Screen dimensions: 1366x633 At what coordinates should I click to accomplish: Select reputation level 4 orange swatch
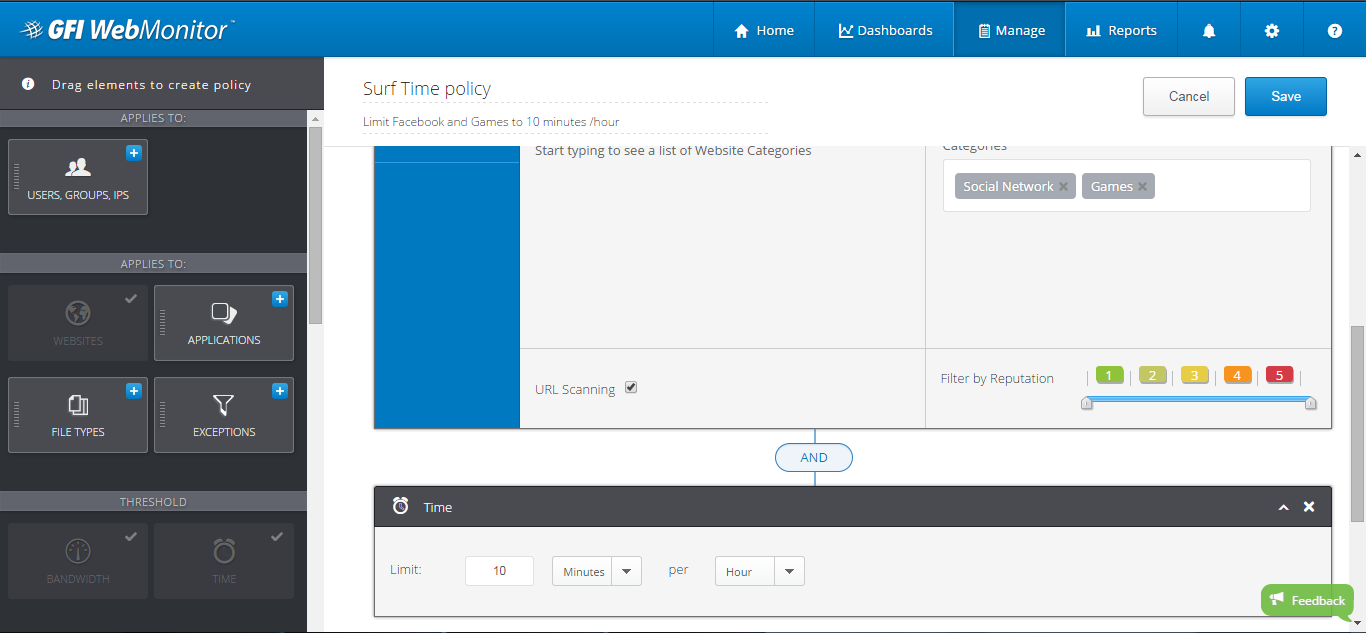click(x=1237, y=376)
